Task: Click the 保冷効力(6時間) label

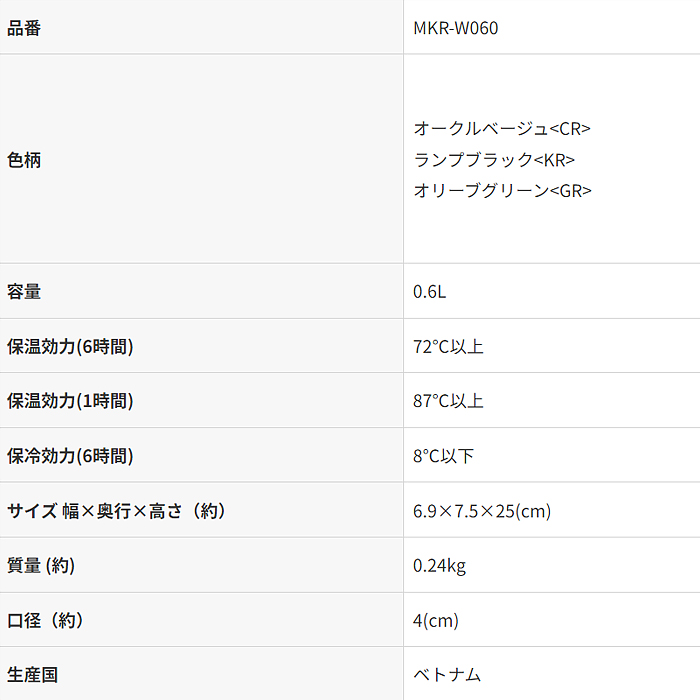Action: coord(70,456)
